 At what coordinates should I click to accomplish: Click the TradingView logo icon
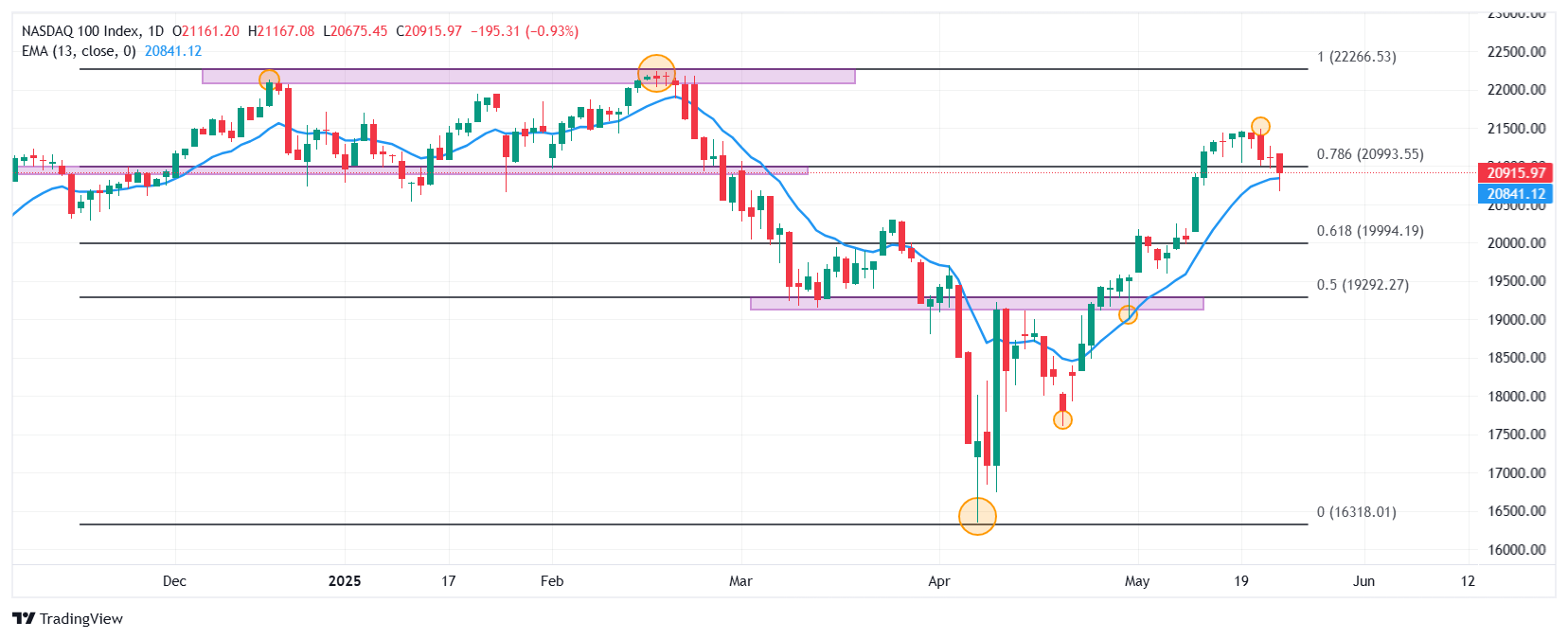(x=24, y=618)
